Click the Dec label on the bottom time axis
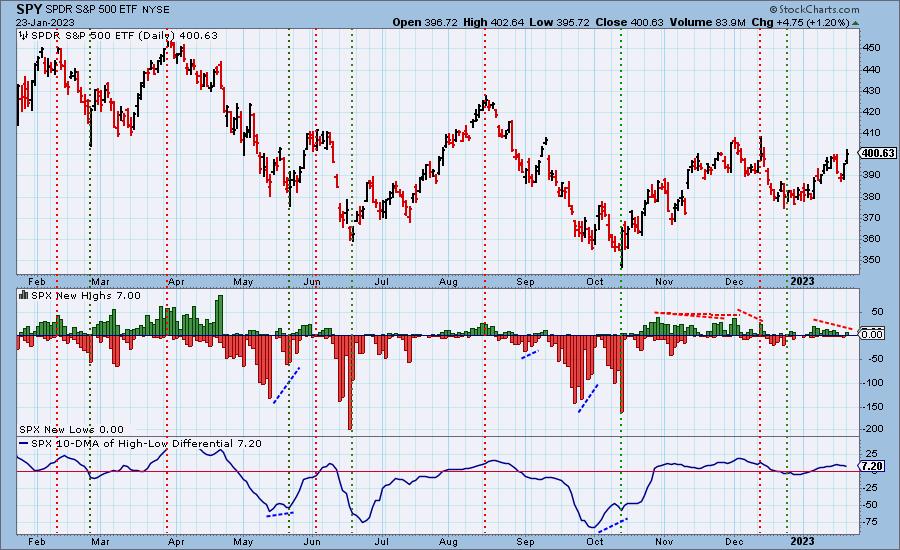 click(x=734, y=541)
